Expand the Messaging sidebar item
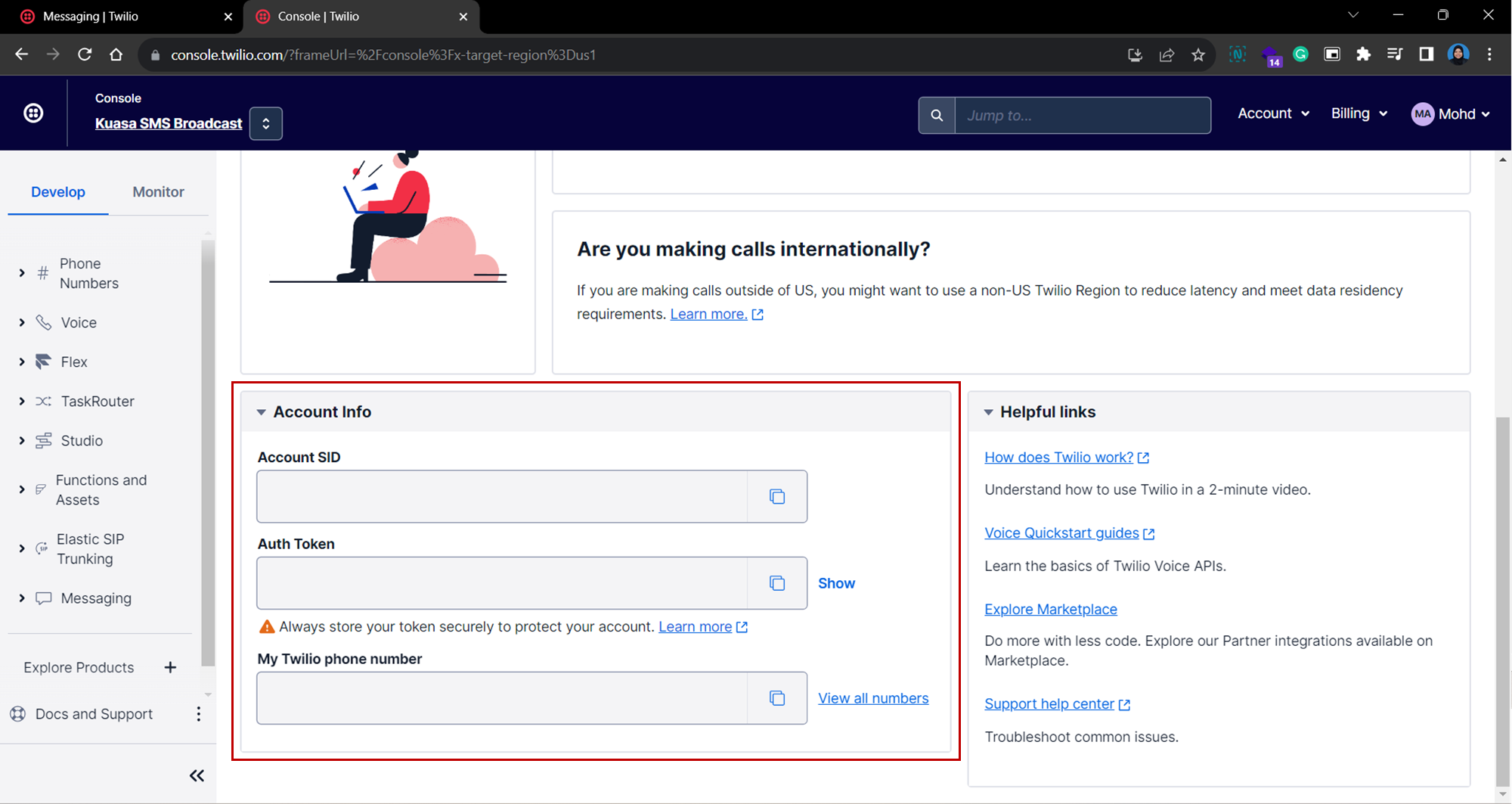This screenshot has width=1512, height=804. (x=22, y=598)
